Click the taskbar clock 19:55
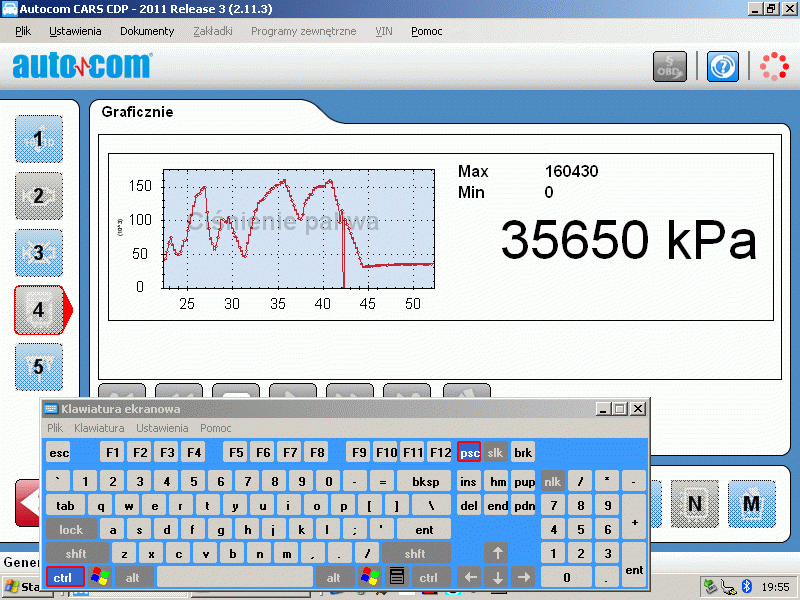Screen dimensions: 800x600 point(775,587)
